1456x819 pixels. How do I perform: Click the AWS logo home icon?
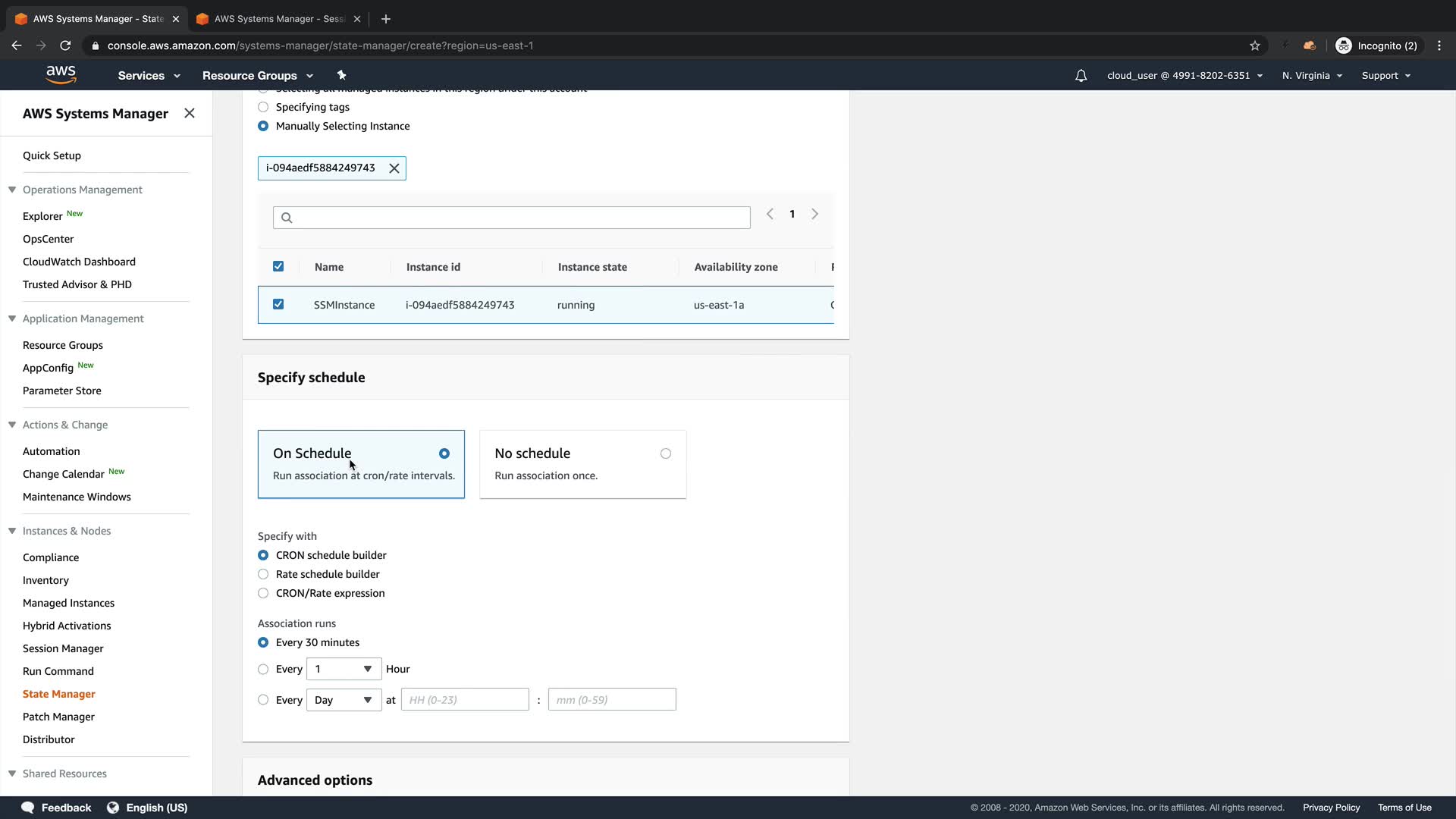(61, 74)
